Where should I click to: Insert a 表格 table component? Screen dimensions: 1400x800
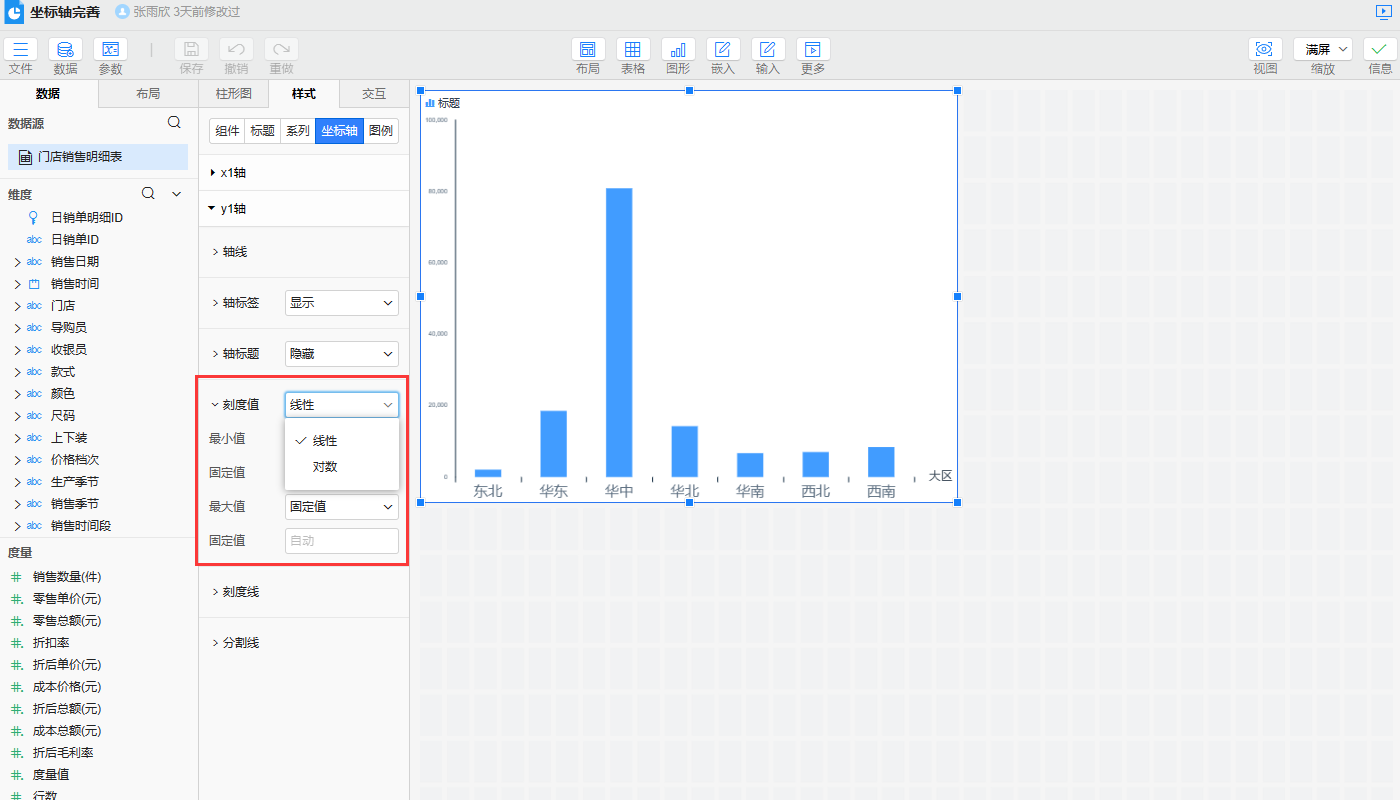tap(633, 50)
